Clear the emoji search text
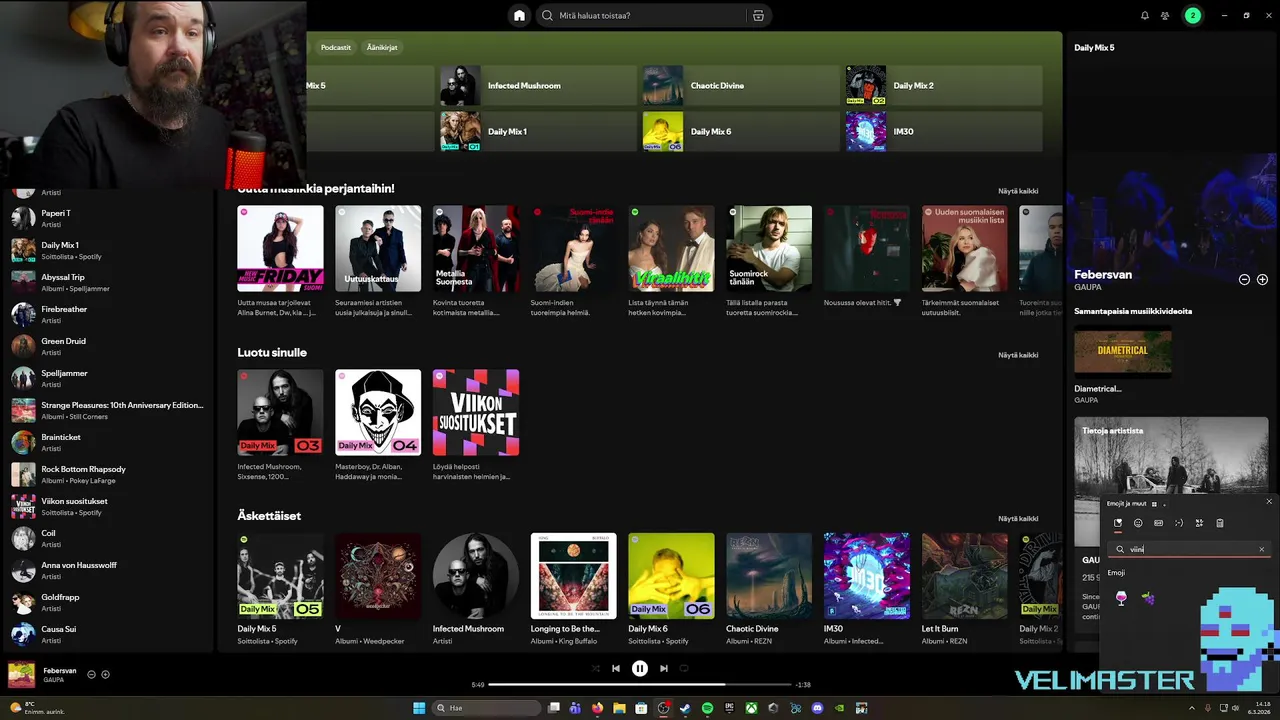Image resolution: width=1280 pixels, height=720 pixels. (x=1261, y=549)
